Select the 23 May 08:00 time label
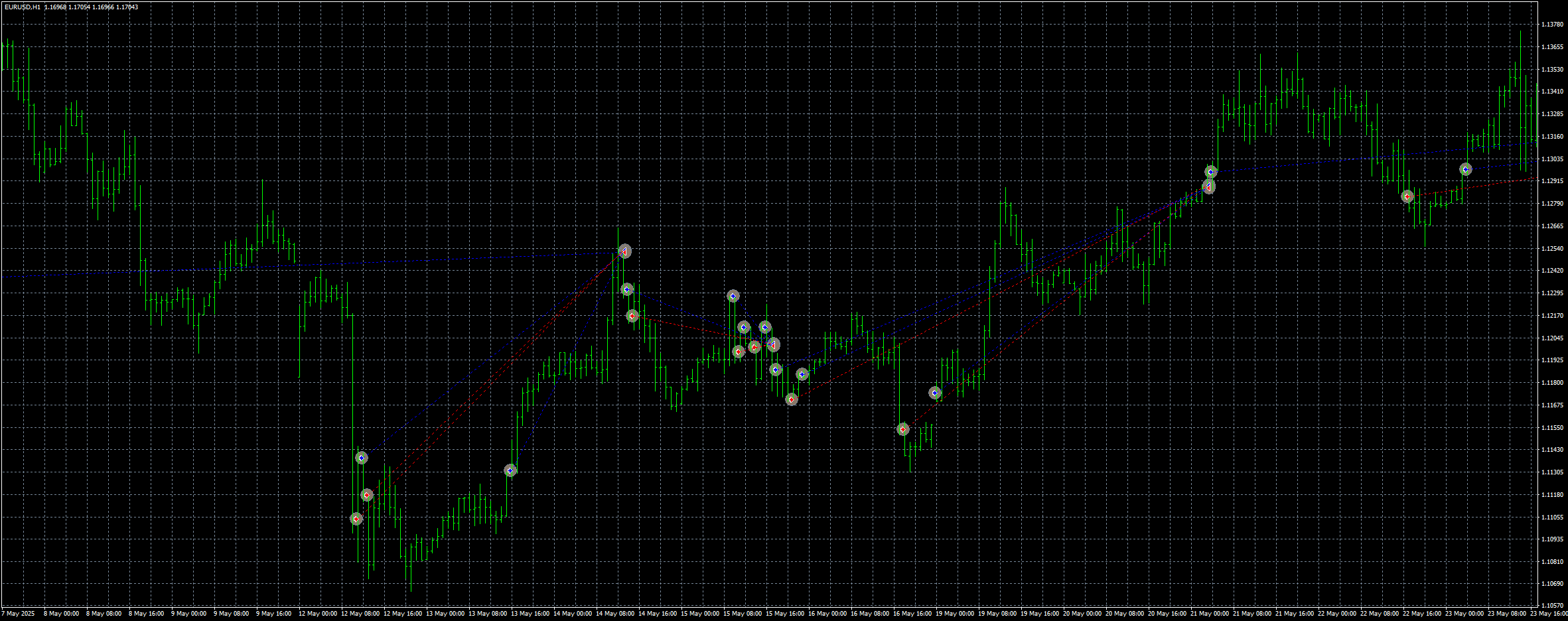 pyautogui.click(x=1506, y=614)
